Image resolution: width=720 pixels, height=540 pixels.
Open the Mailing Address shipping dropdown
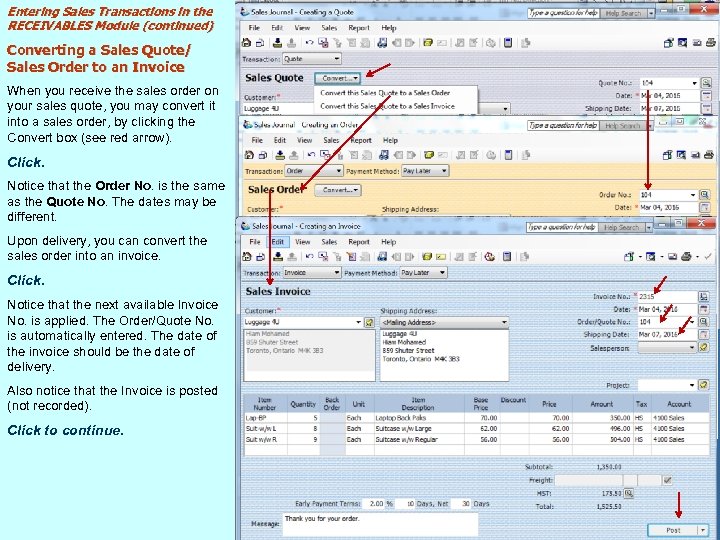click(444, 322)
